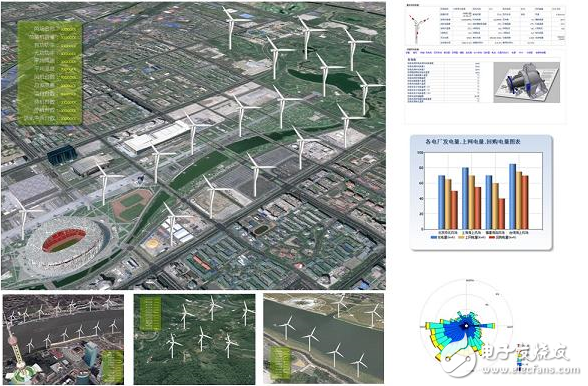This screenshot has height=386, width=588.
Task: Select the green info overlay in forest thumbnail
Action: pos(150,314)
